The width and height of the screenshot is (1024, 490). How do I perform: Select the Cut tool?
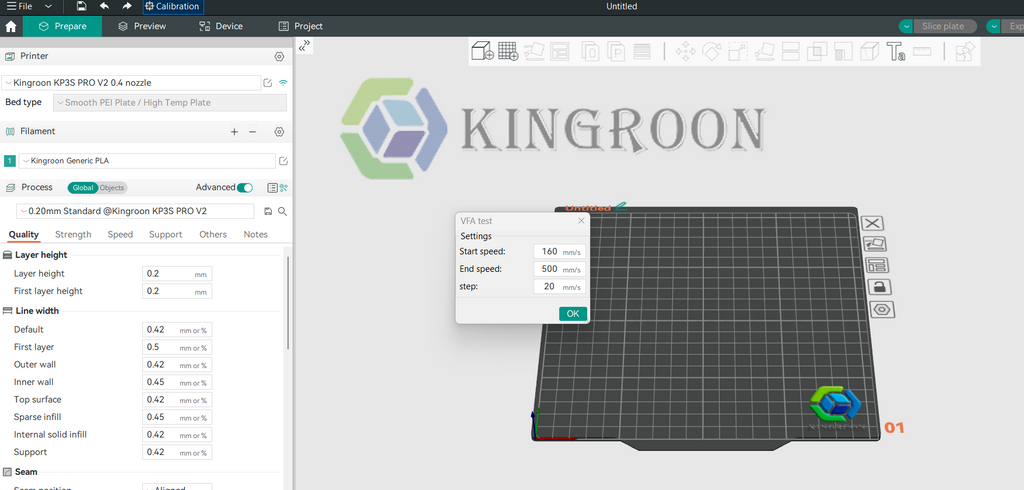[x=790, y=52]
